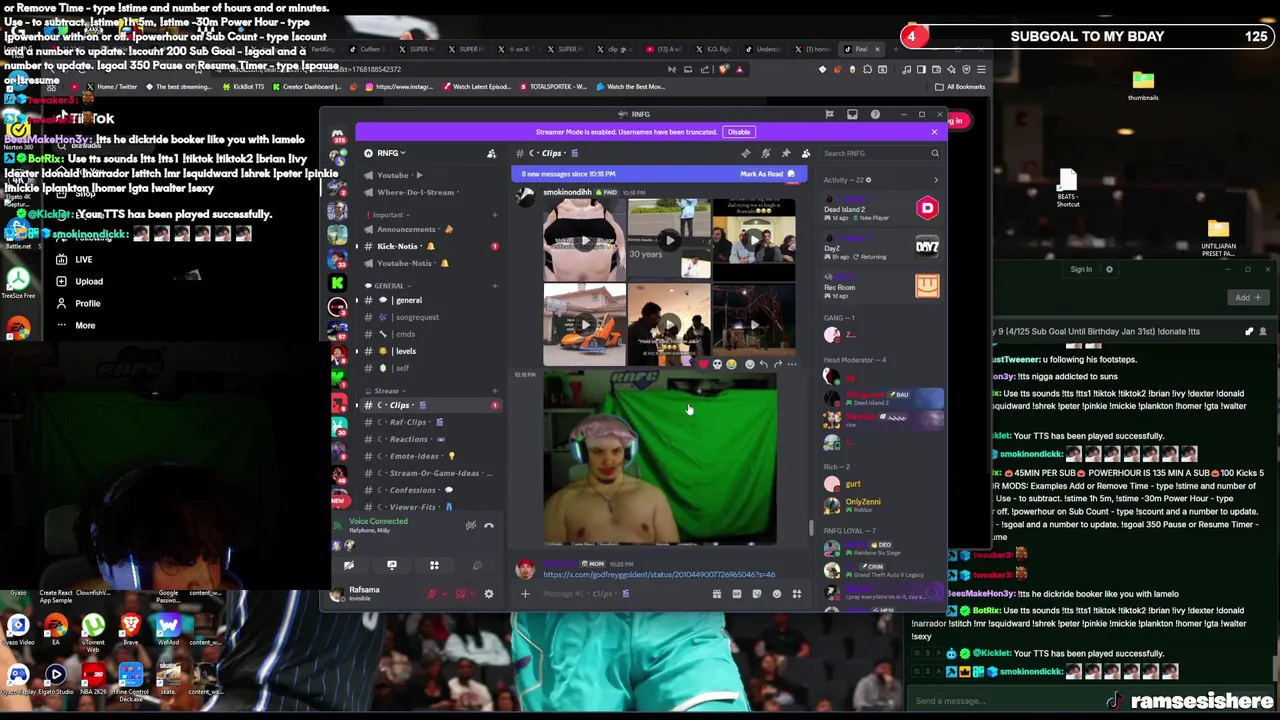Open Discord direct messages home icon
The height and width of the screenshot is (720, 1280).
[338, 135]
